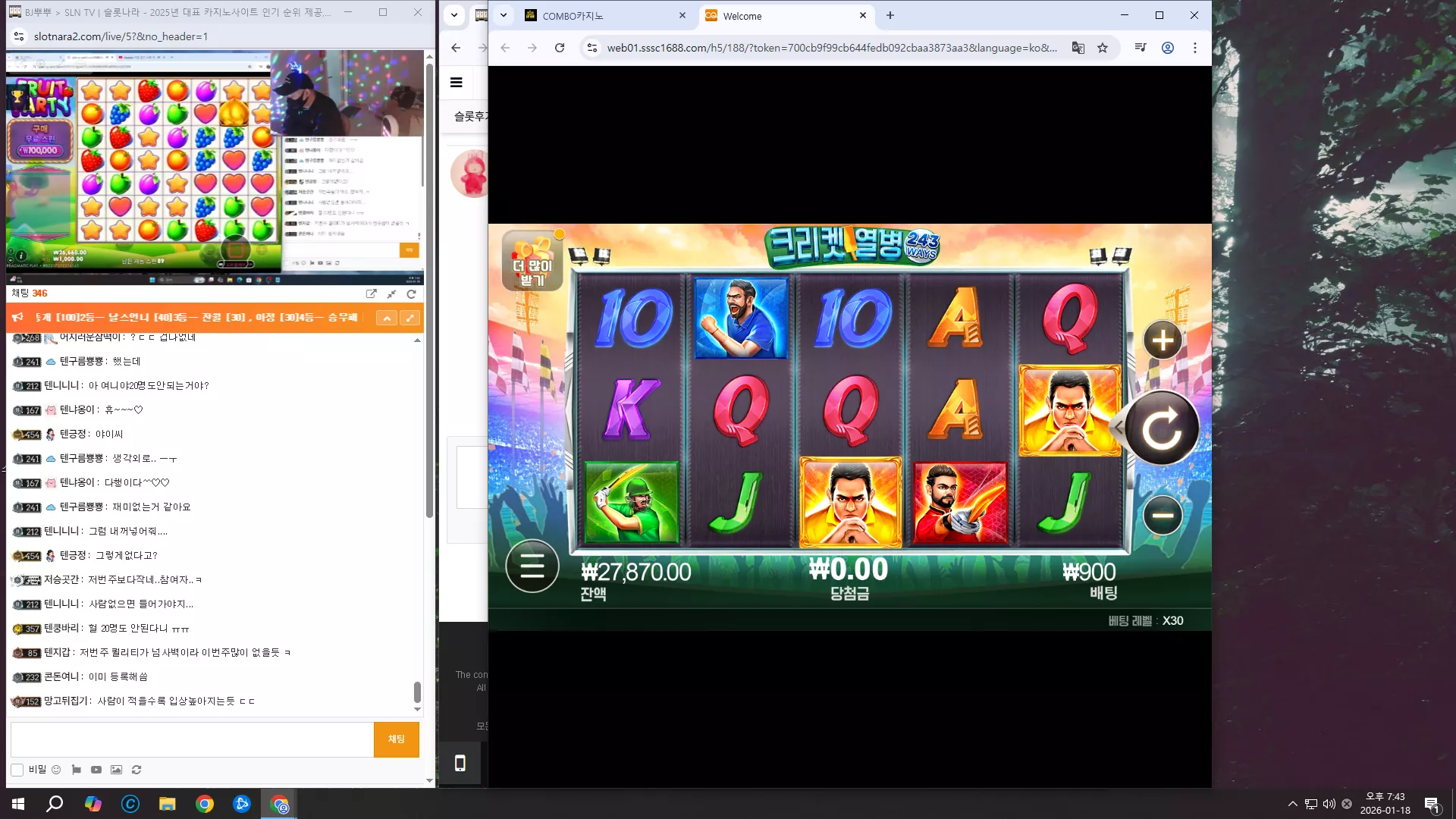Insert a video with the YouTube icon
This screenshot has height=819, width=1456.
pyautogui.click(x=96, y=770)
